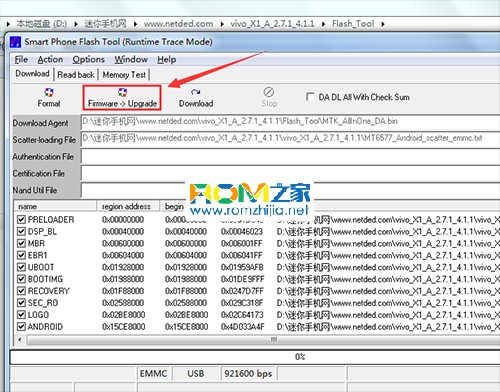This screenshot has height=392, width=500.
Task: Switch to the Read back tab
Action: [x=76, y=75]
